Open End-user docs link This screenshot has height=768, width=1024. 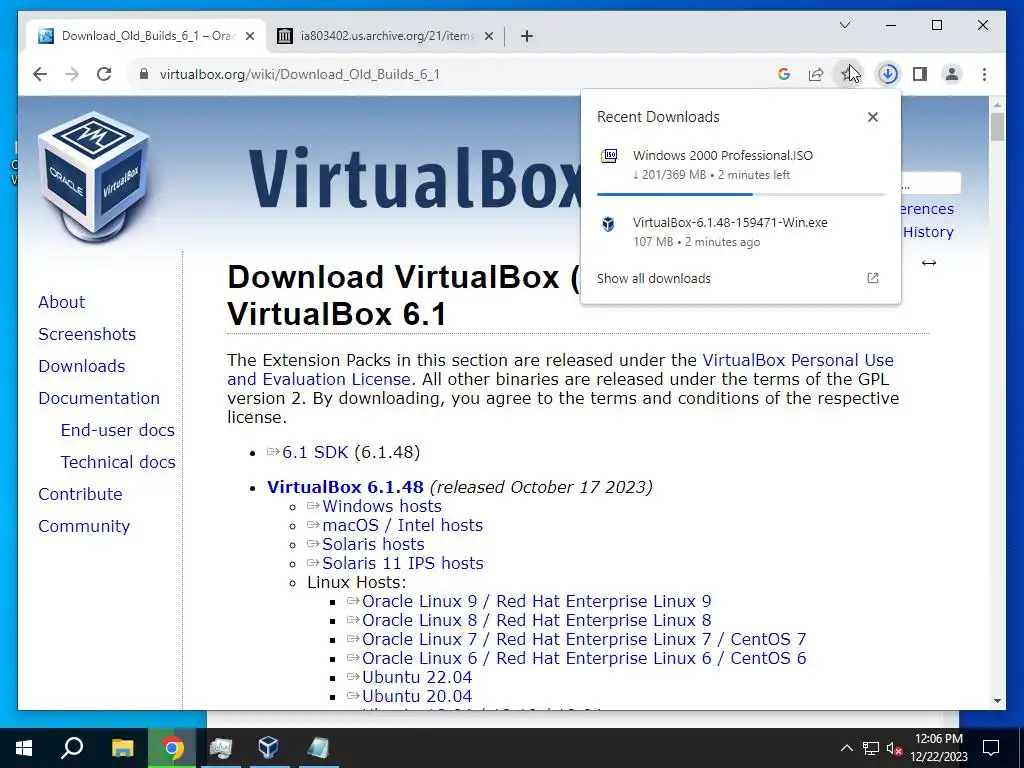click(x=118, y=430)
